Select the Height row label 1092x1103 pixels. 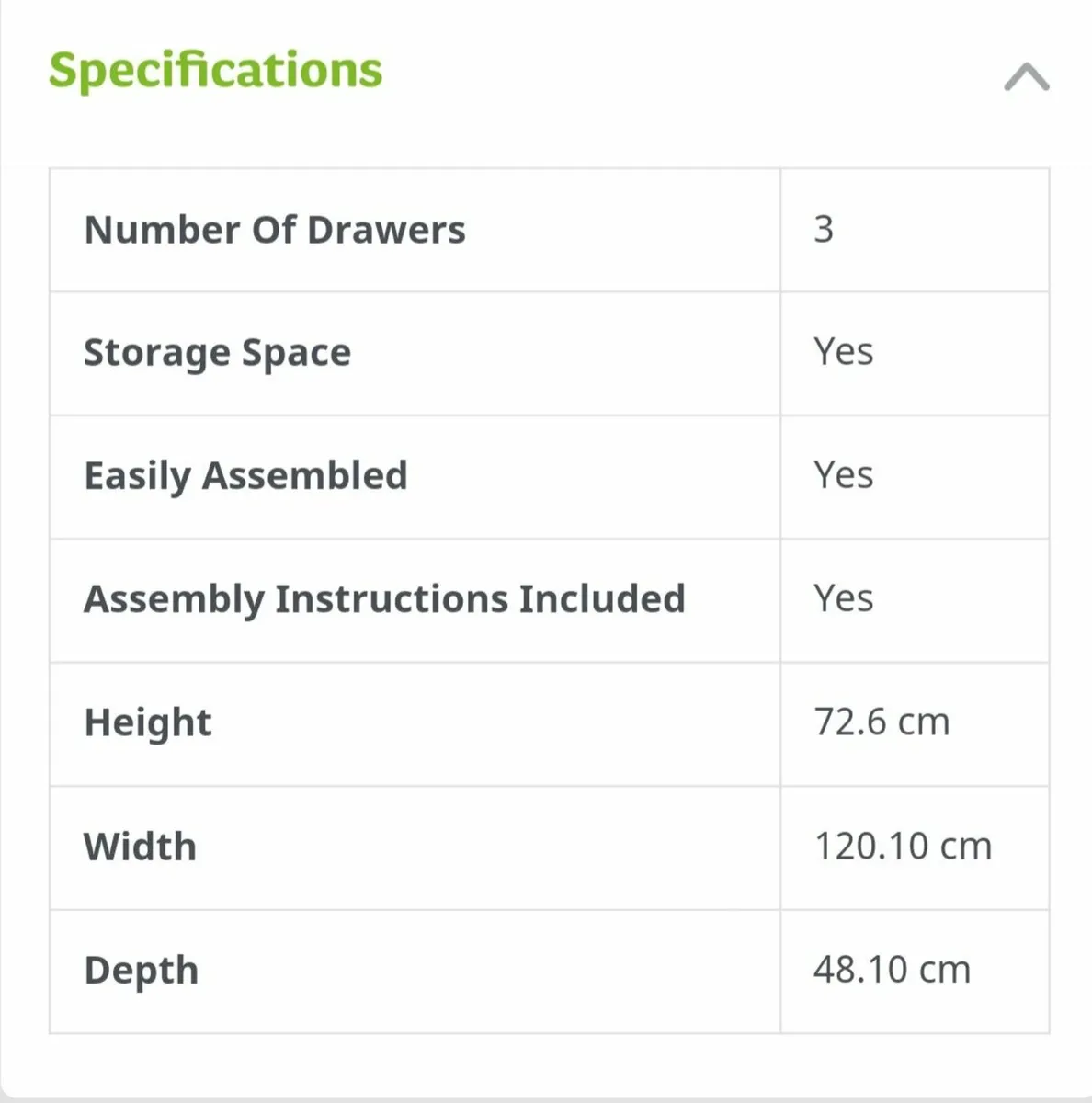click(148, 723)
